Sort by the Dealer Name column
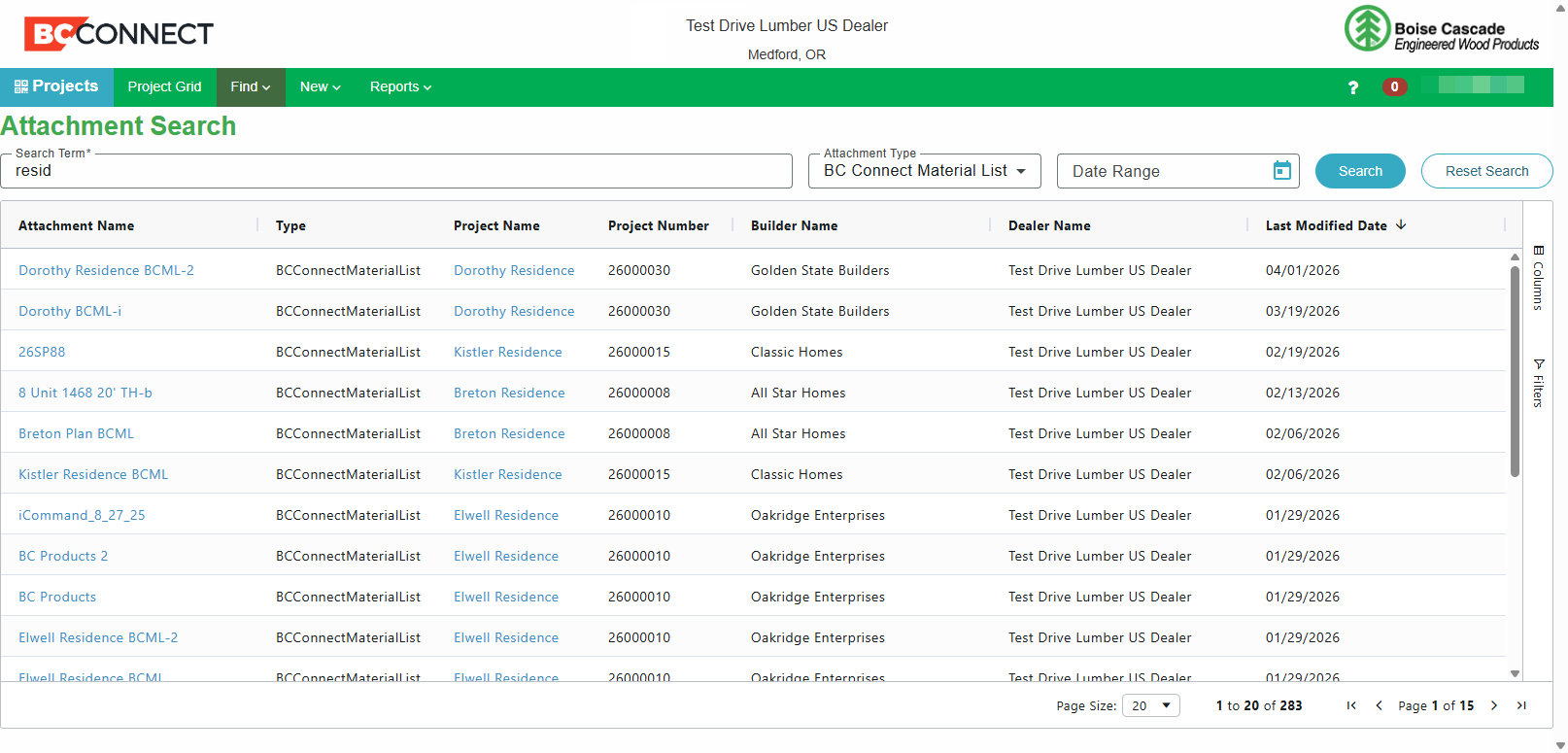 tap(1049, 225)
